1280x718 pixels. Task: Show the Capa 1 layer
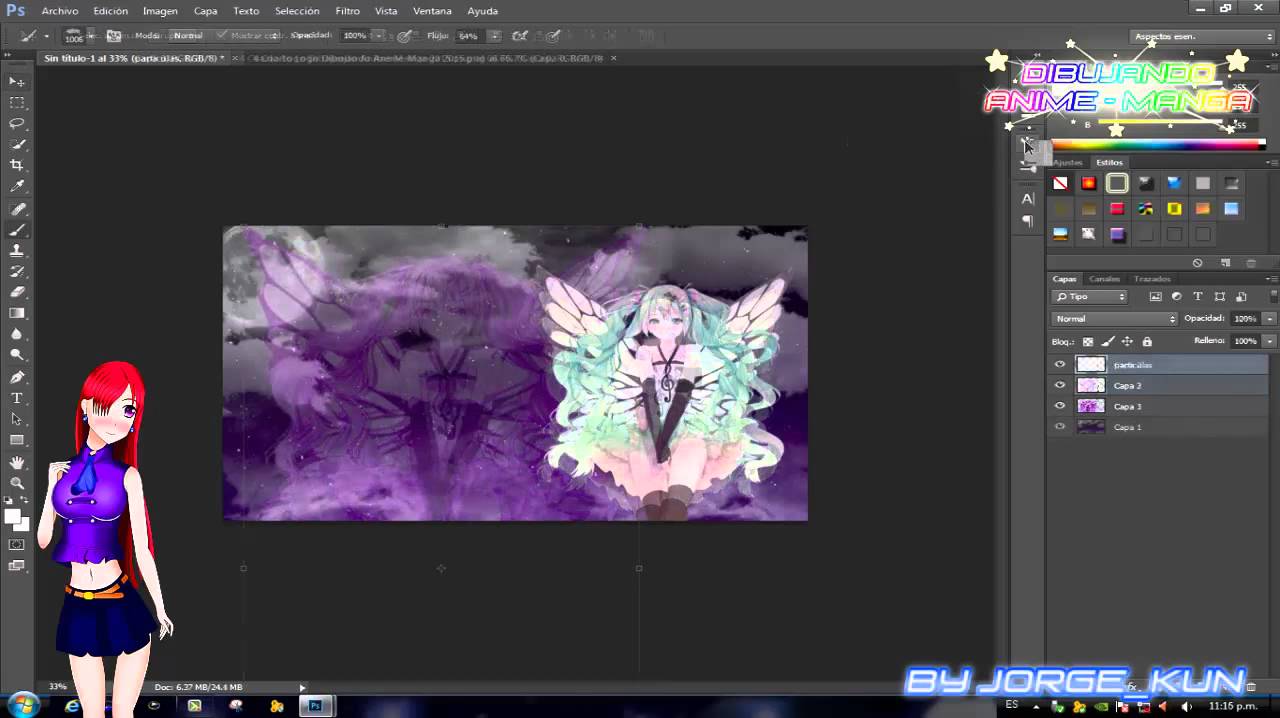pos(1060,427)
